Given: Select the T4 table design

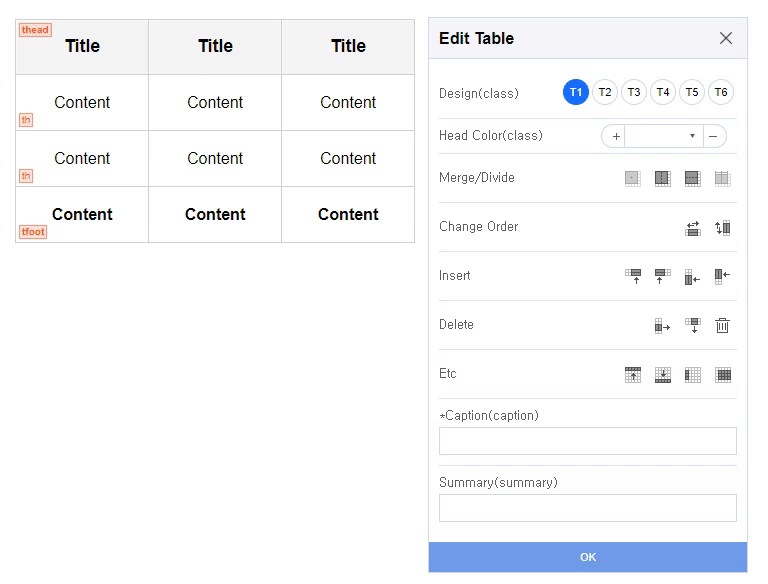Looking at the screenshot, I should [x=663, y=93].
